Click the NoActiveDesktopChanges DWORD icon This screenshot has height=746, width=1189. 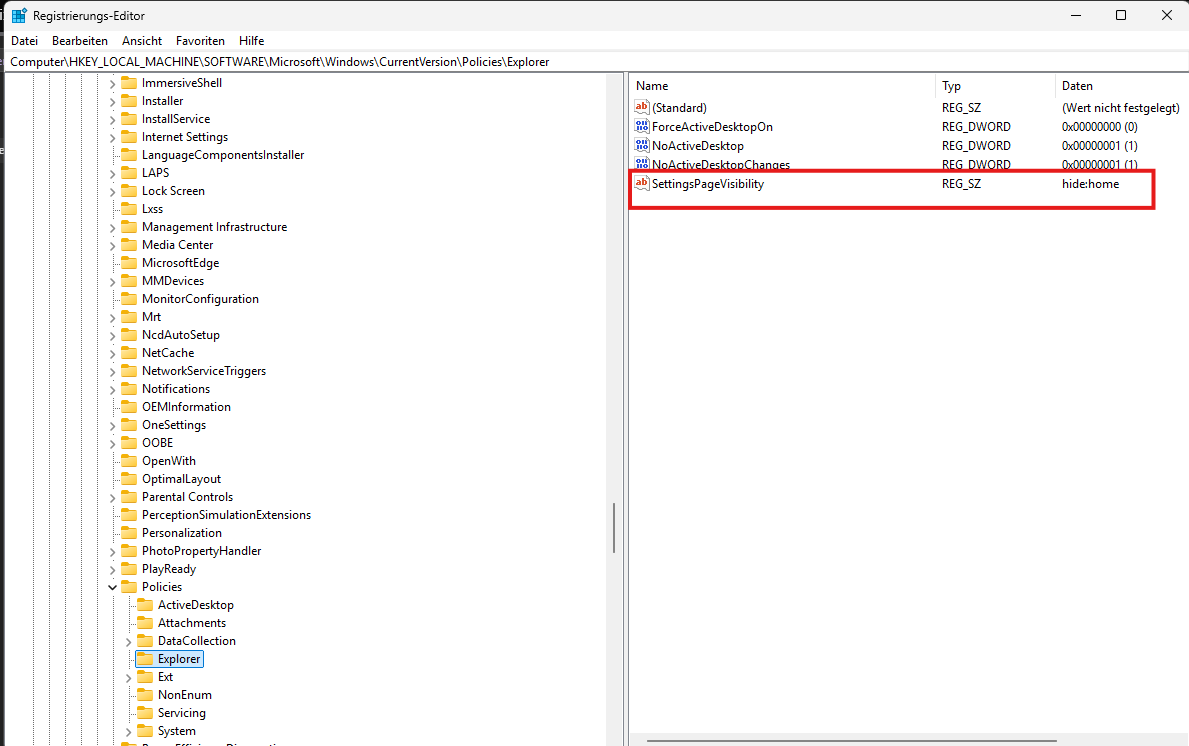[x=640, y=164]
